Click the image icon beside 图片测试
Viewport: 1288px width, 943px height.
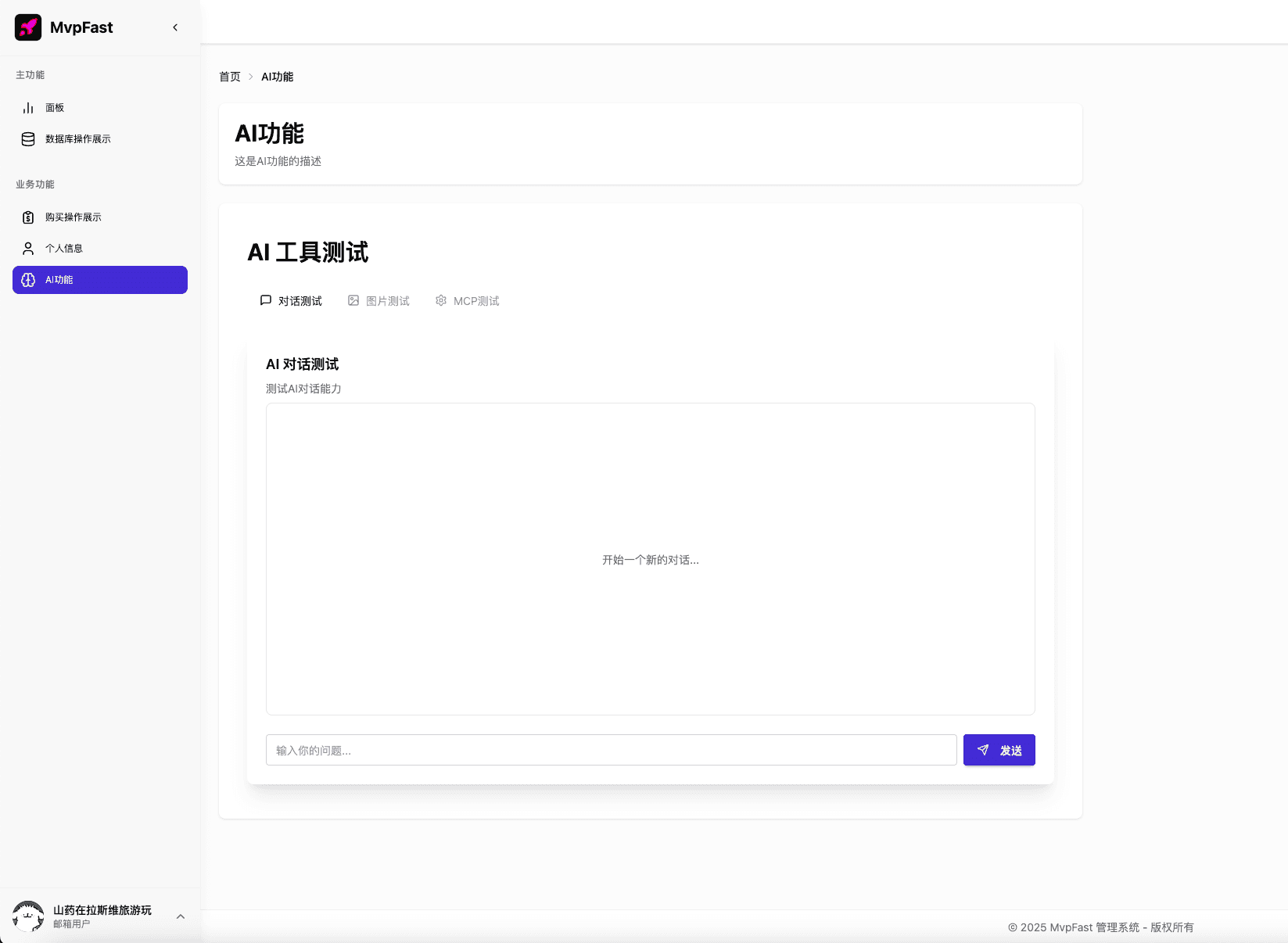353,300
